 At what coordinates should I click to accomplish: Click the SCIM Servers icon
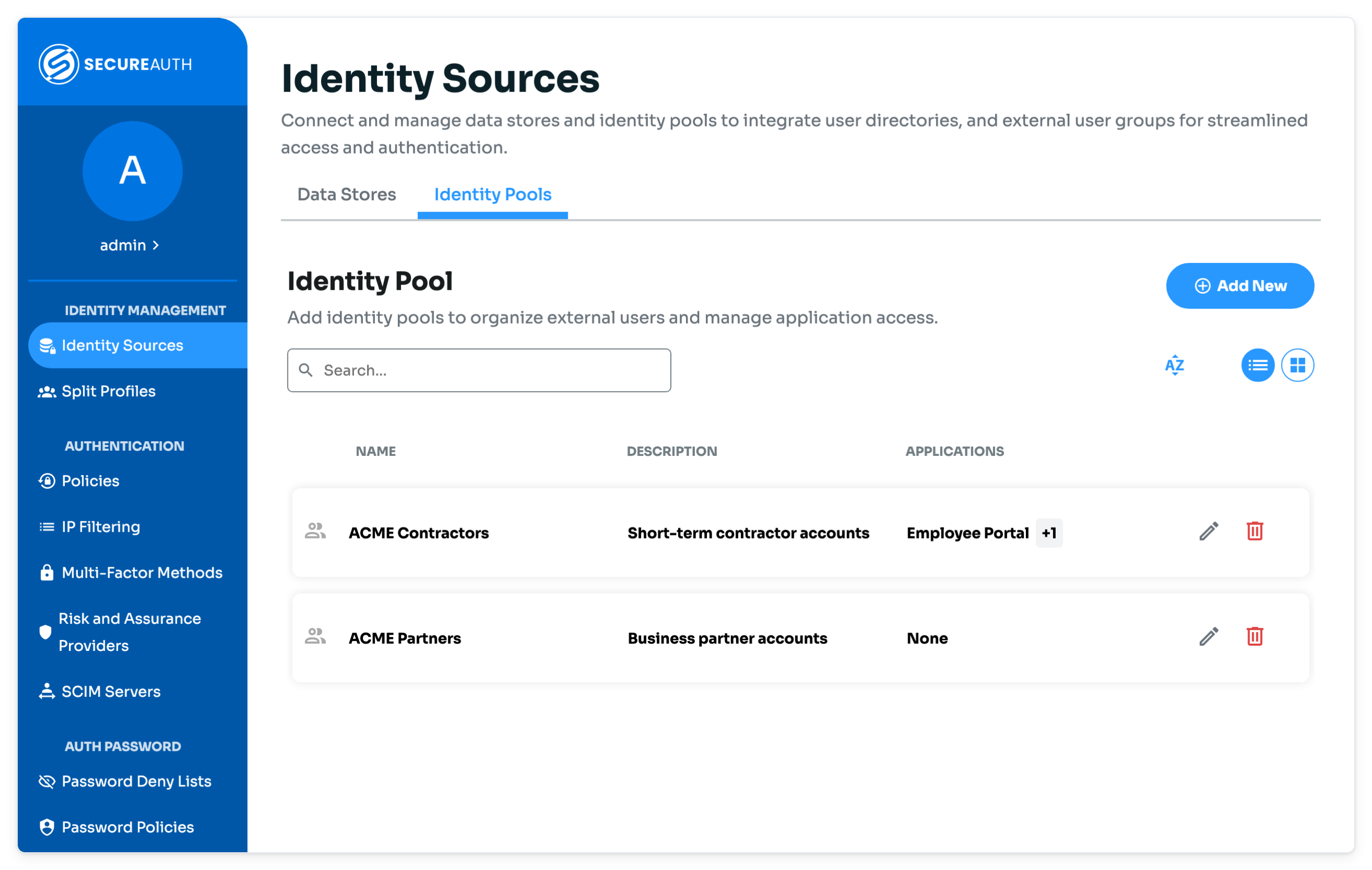pos(47,692)
